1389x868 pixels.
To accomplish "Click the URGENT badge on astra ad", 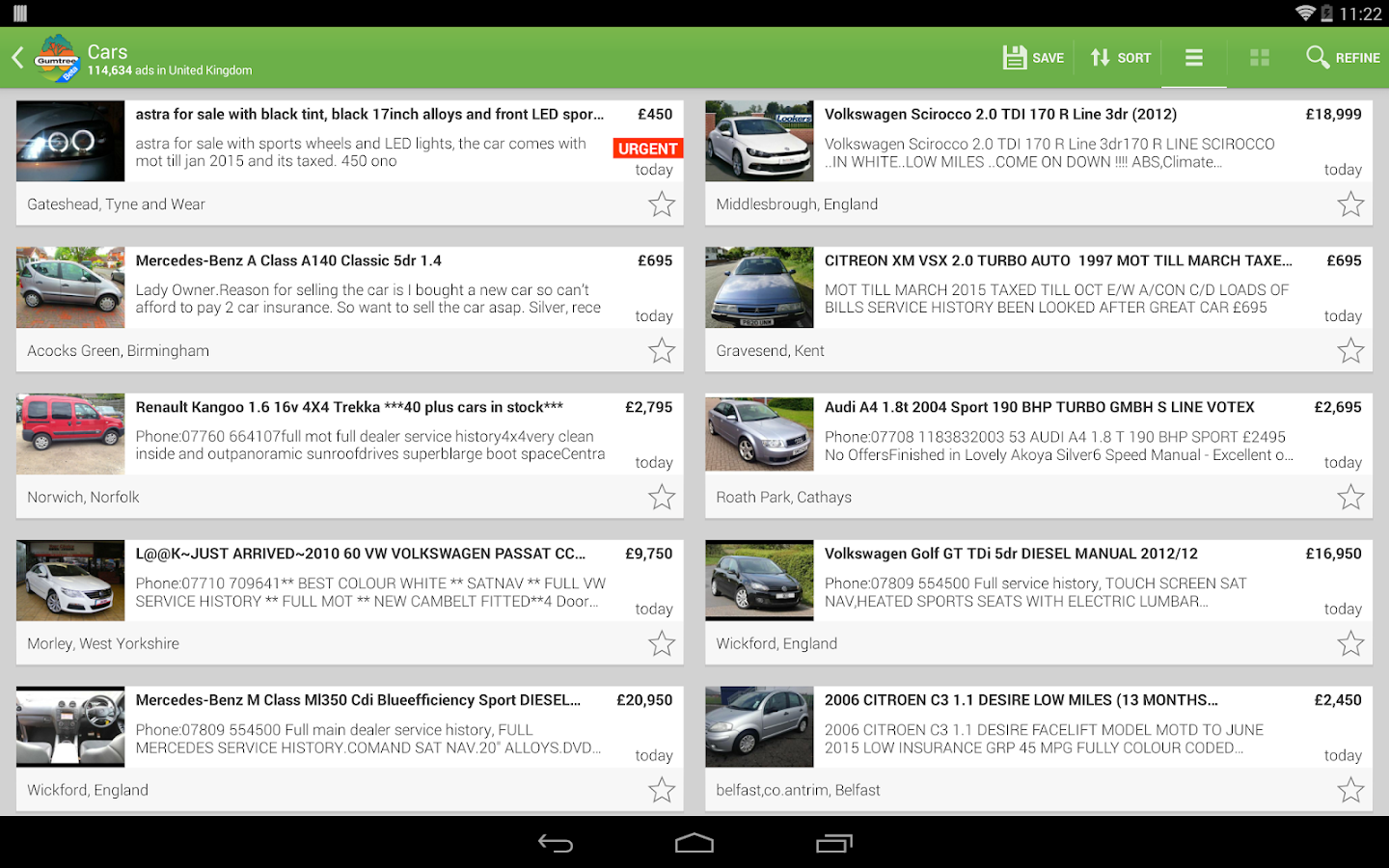I will click(x=648, y=149).
